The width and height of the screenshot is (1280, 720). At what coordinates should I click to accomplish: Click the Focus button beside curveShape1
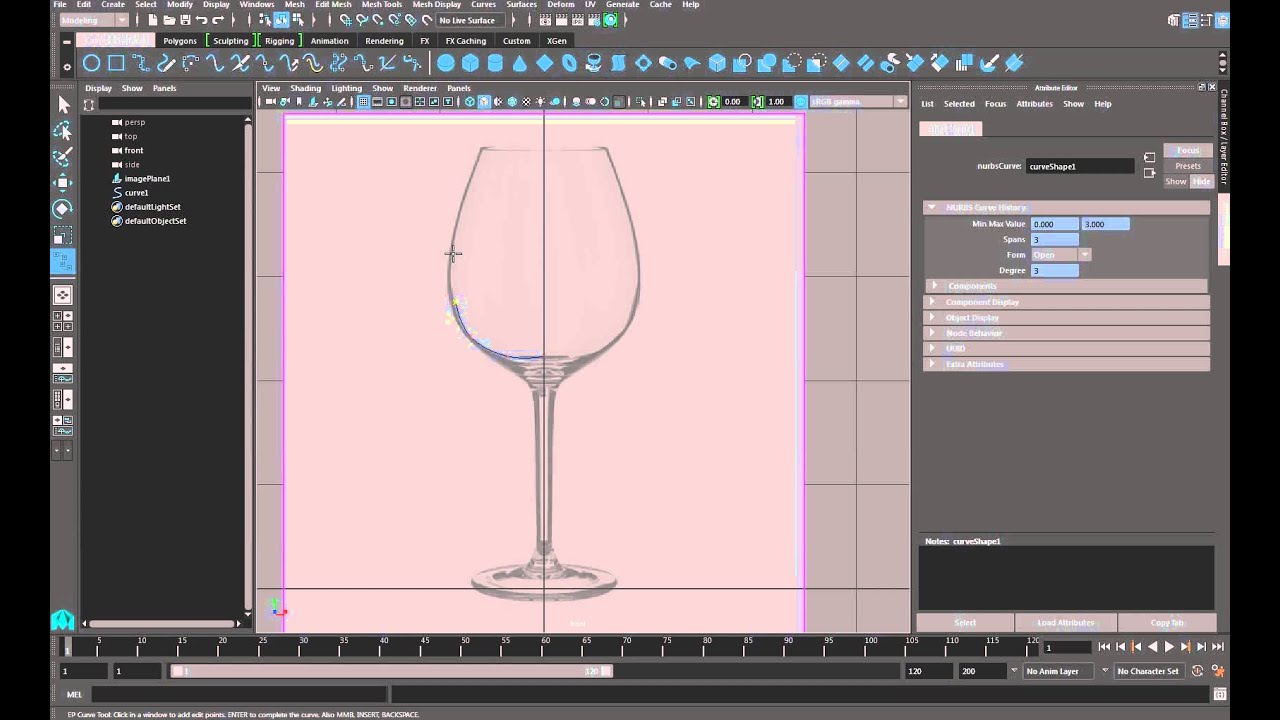click(1188, 151)
